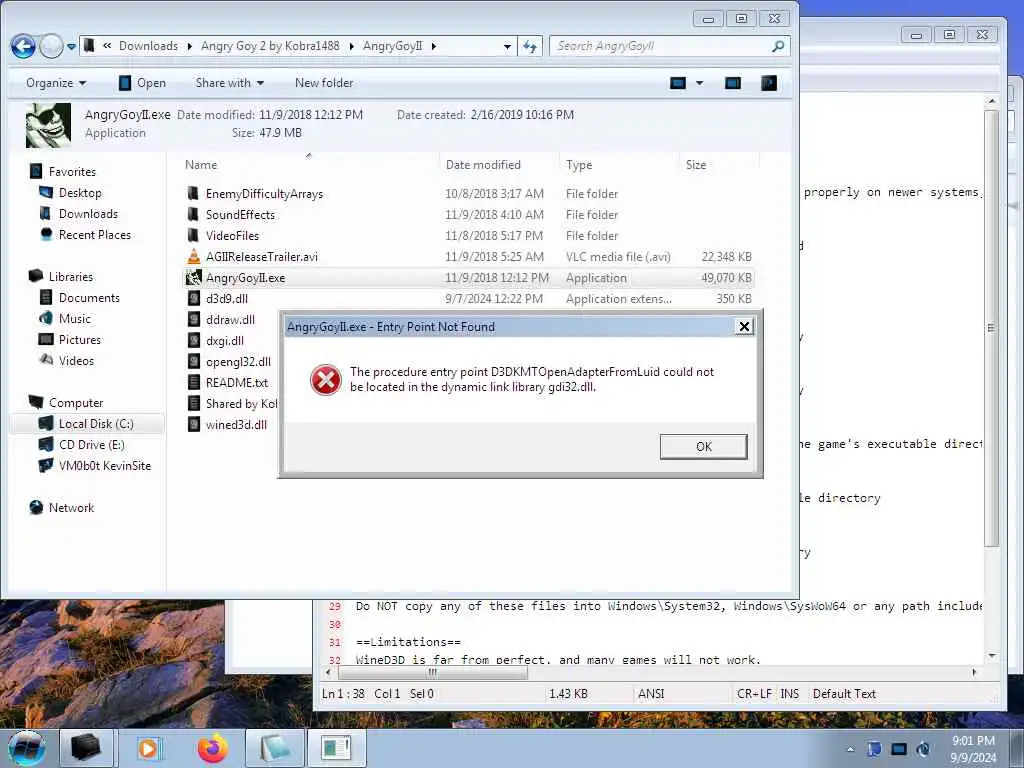Toggle the preview pane icon
The width and height of the screenshot is (1024, 768).
733,83
